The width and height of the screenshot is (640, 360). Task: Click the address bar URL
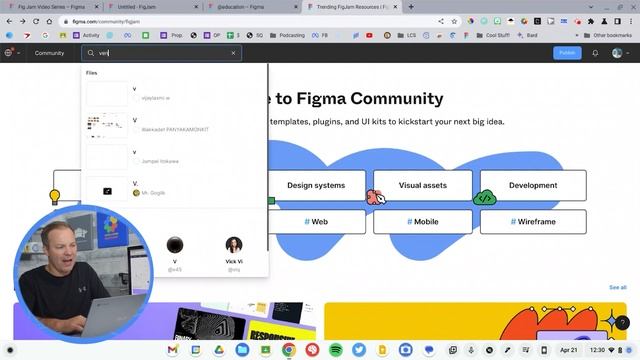click(106, 22)
